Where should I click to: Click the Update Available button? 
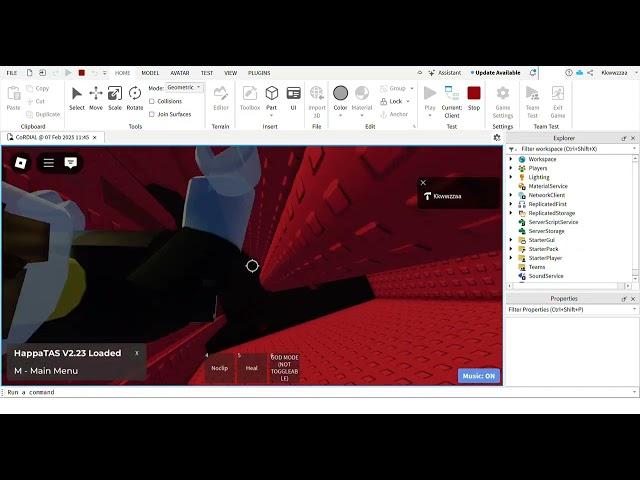(x=495, y=73)
